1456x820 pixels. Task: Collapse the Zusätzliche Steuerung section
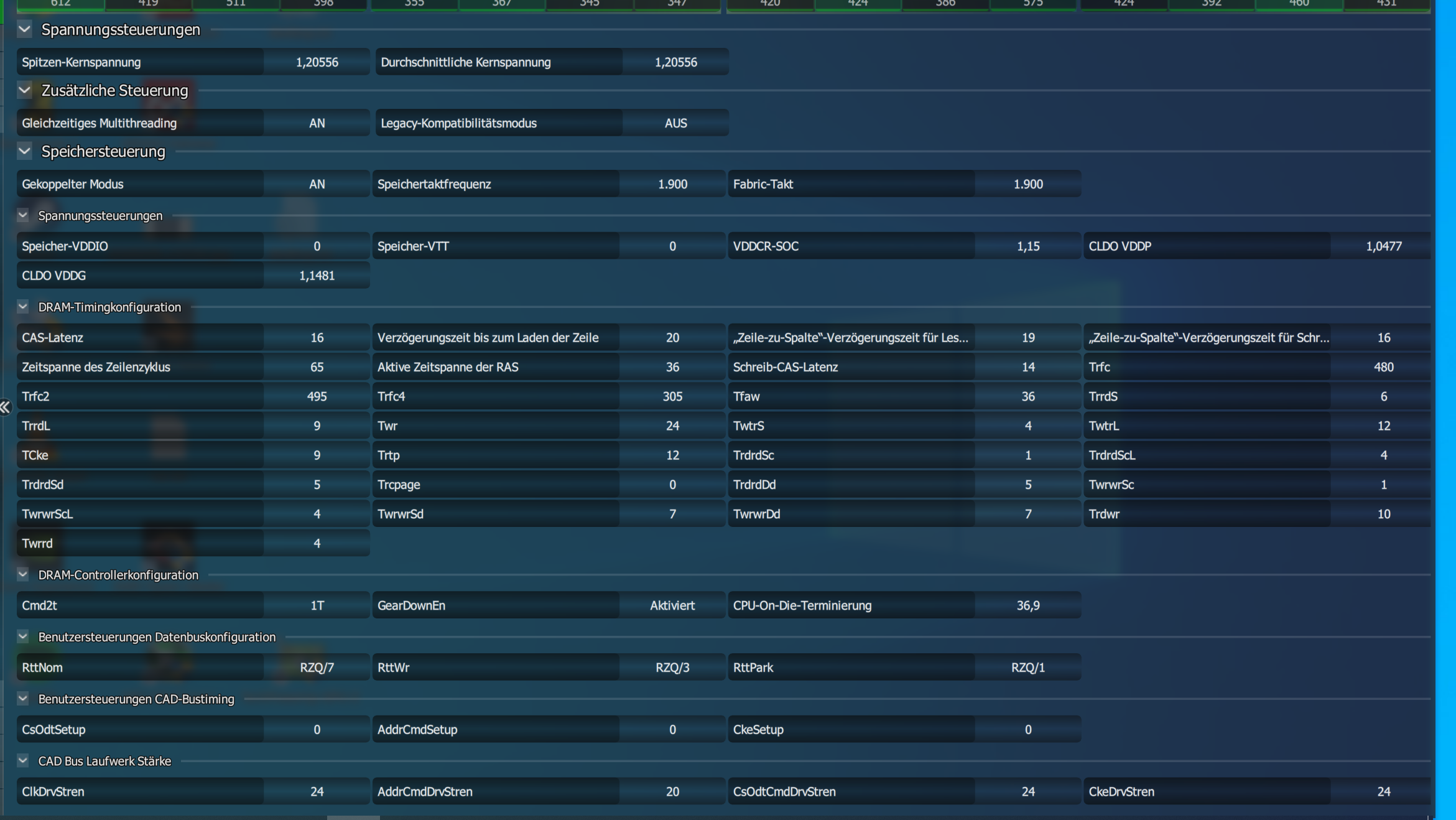pos(25,90)
